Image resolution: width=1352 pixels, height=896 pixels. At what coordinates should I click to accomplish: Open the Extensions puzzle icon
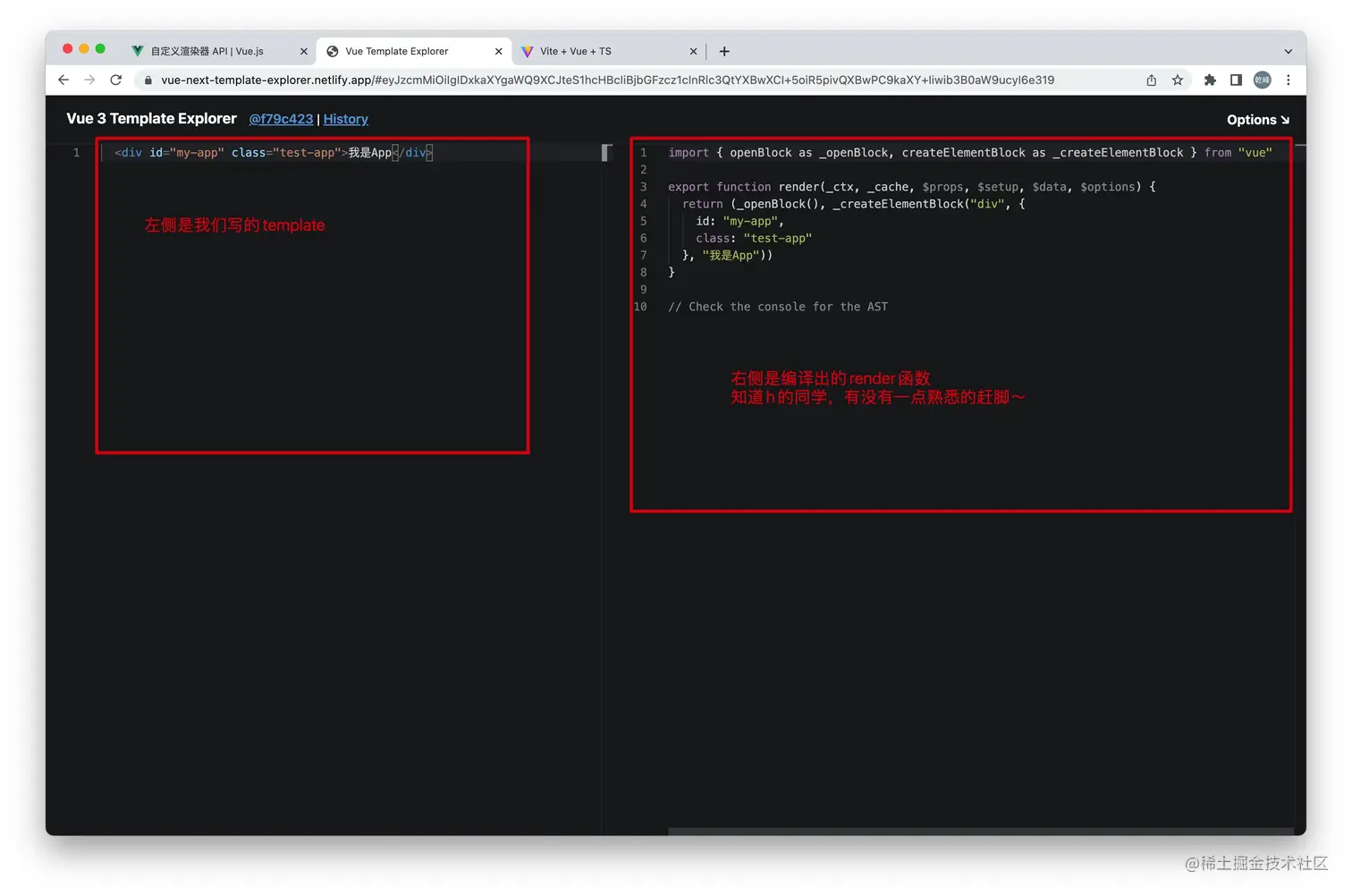tap(1210, 80)
